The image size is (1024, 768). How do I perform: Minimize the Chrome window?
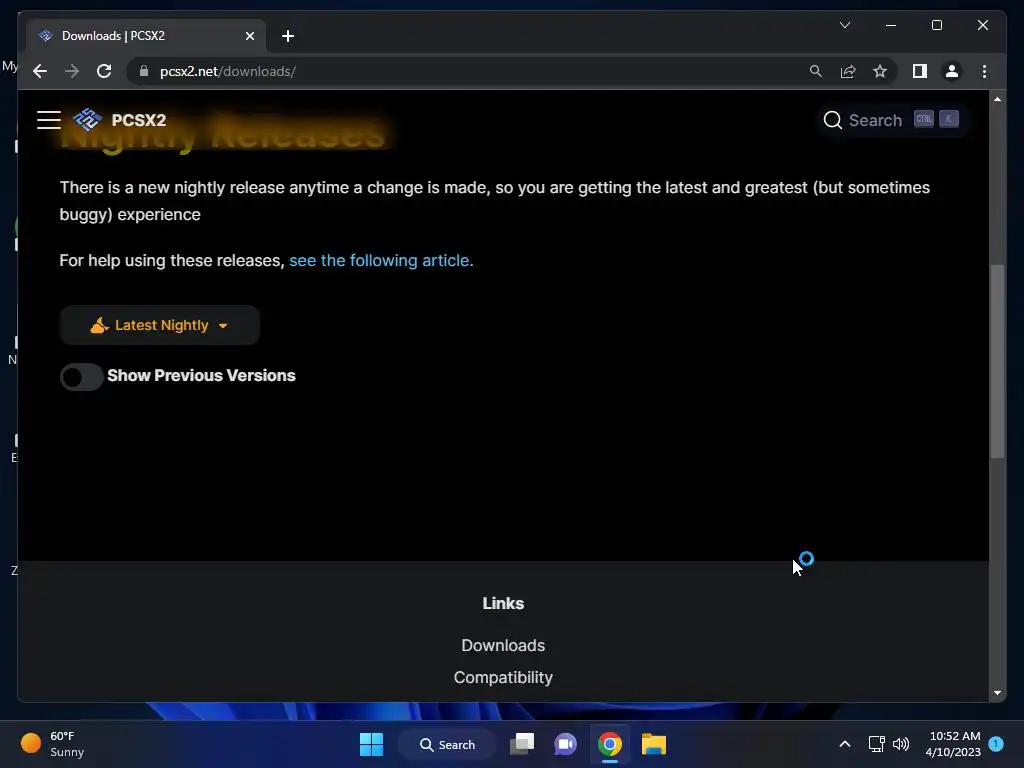(891, 25)
